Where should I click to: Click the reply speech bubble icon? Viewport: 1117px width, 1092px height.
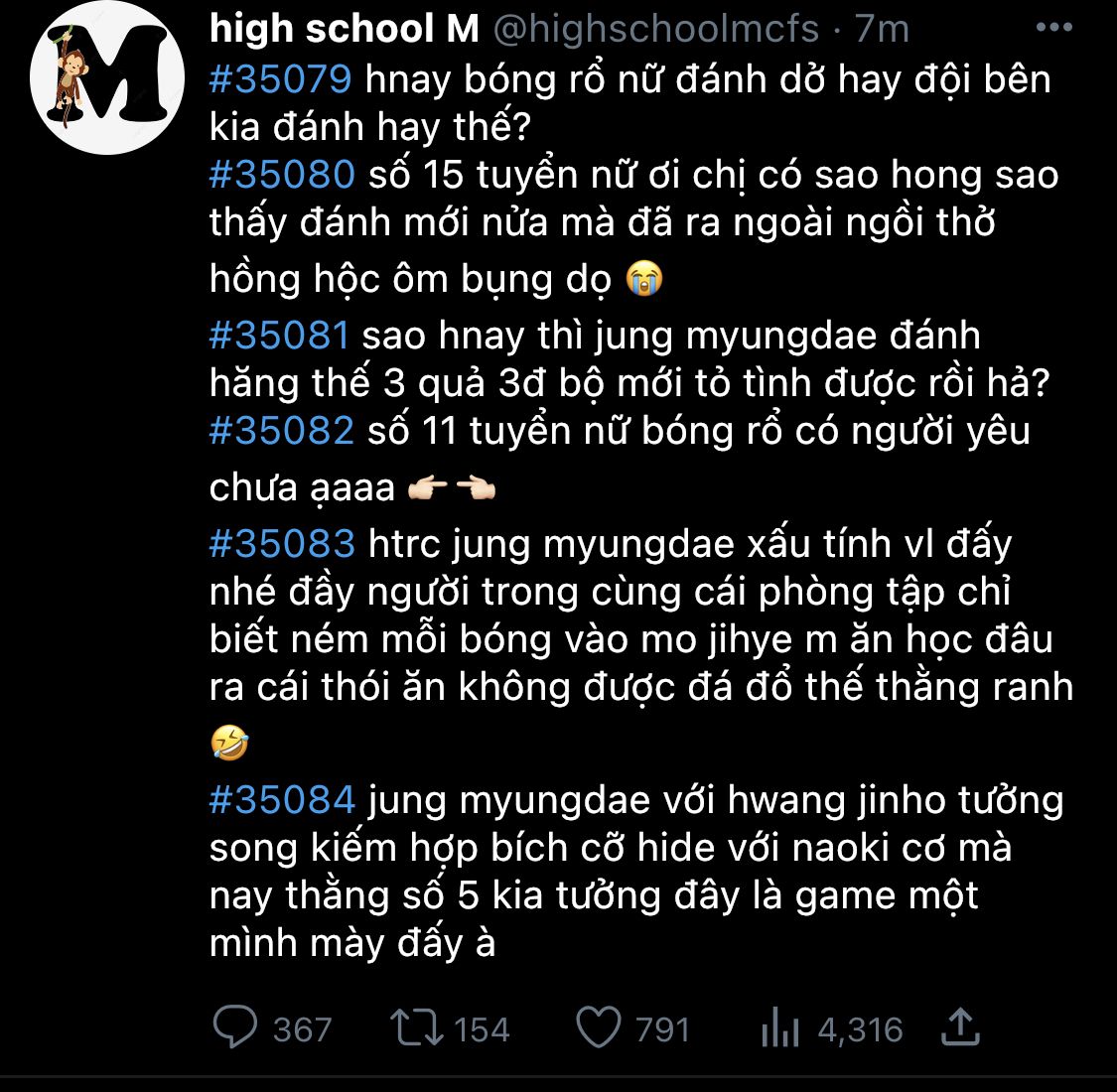pyautogui.click(x=235, y=1028)
